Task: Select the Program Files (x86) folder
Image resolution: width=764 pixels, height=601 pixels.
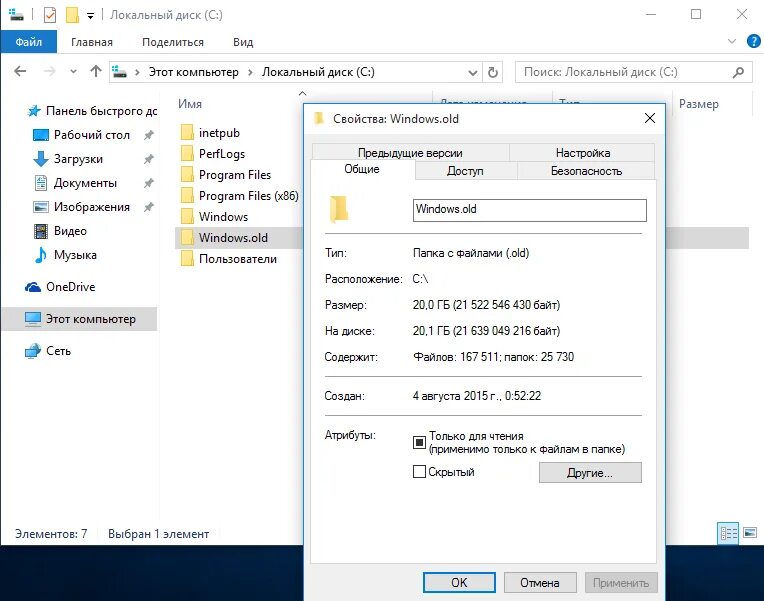Action: tap(239, 195)
